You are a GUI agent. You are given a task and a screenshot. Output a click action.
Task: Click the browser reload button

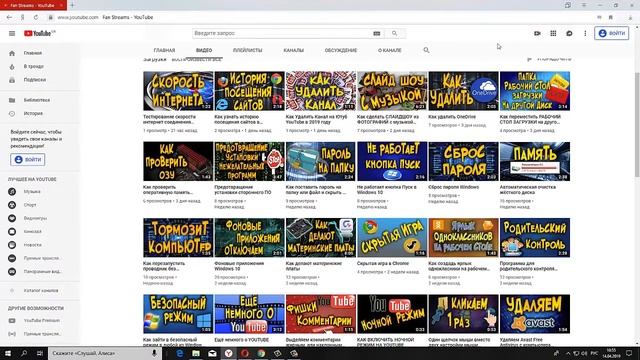(36, 18)
